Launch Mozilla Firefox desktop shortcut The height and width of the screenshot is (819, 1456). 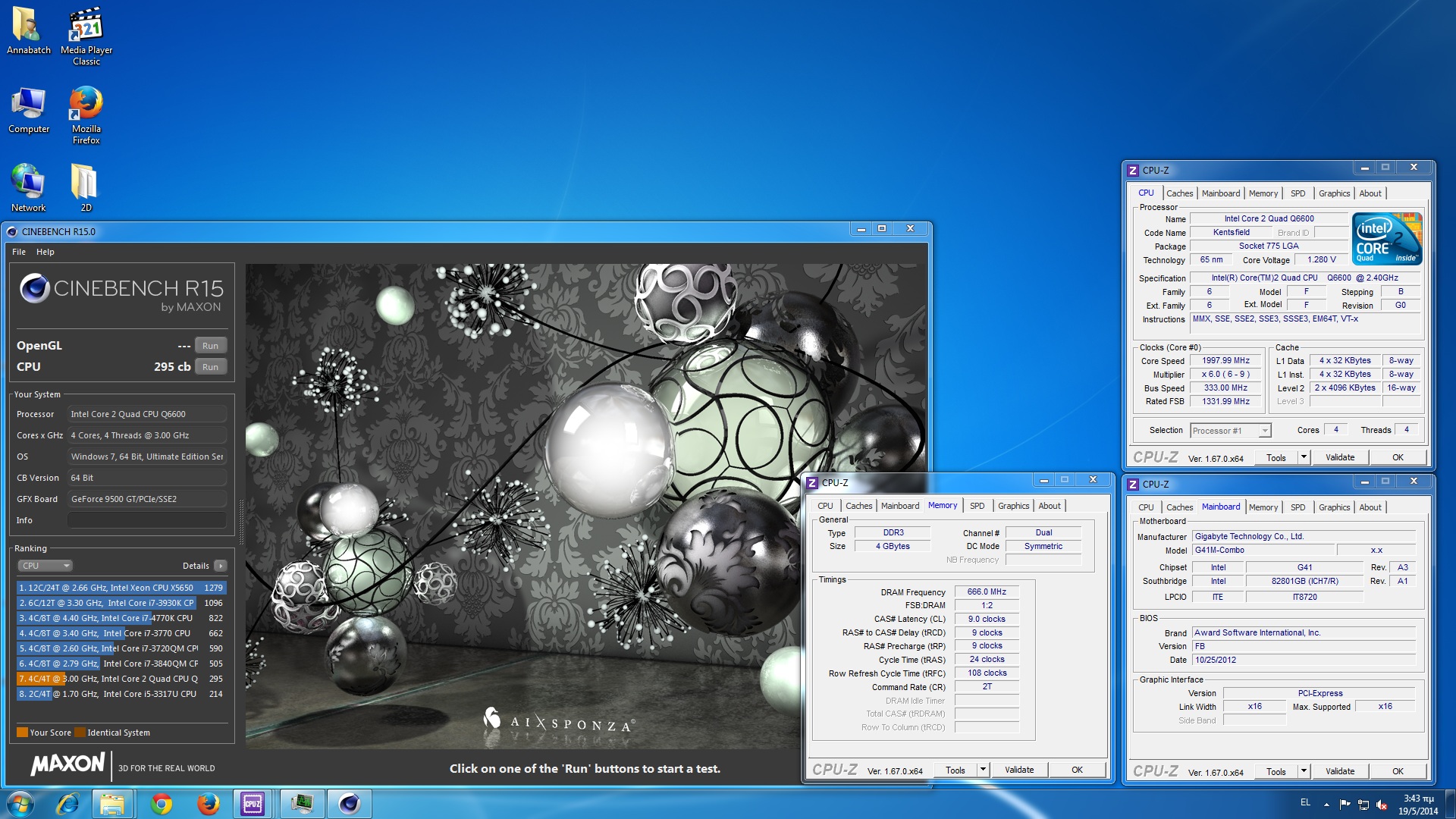tap(86, 115)
